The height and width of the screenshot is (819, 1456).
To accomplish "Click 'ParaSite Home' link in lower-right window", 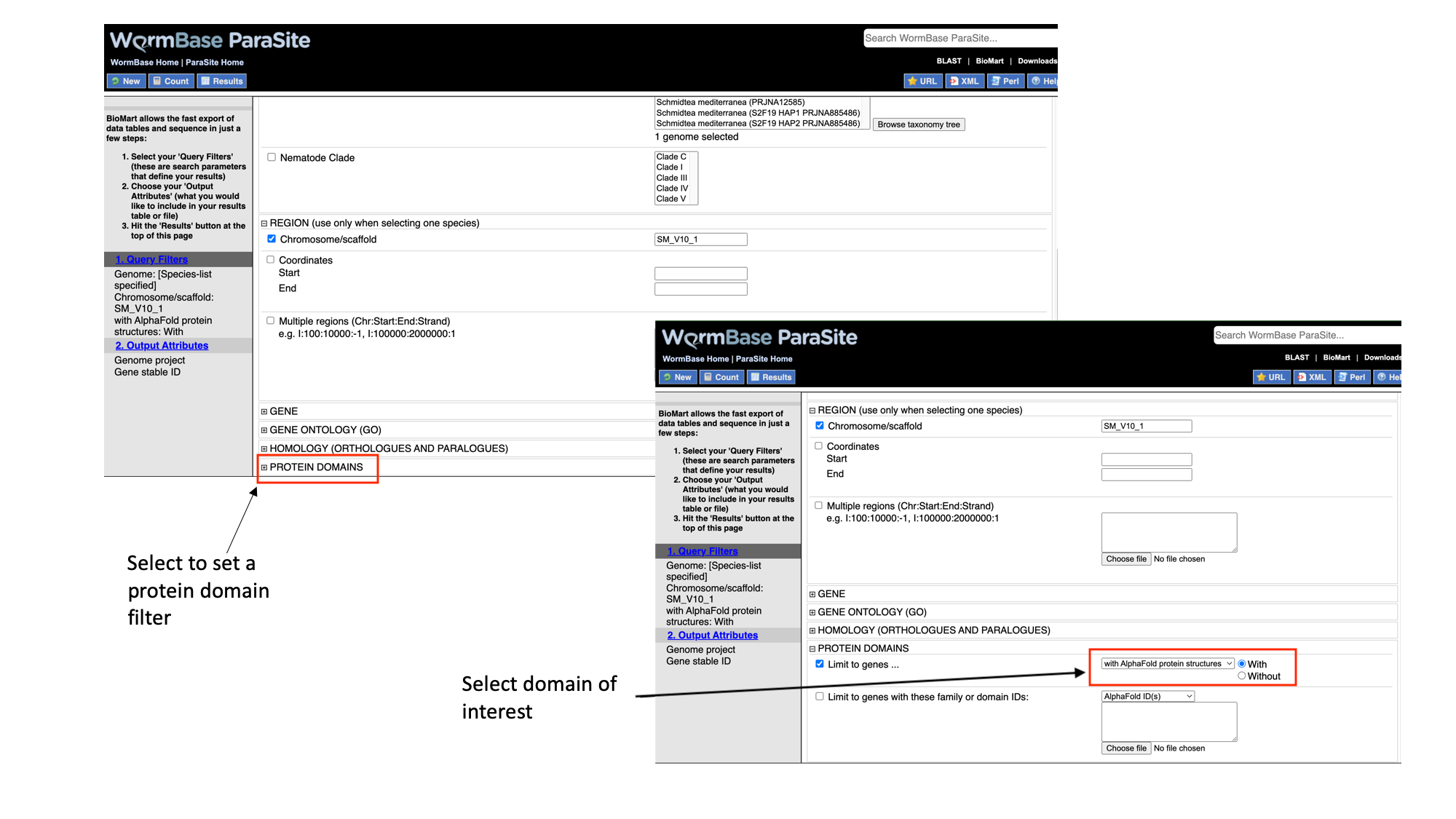I will [x=764, y=359].
